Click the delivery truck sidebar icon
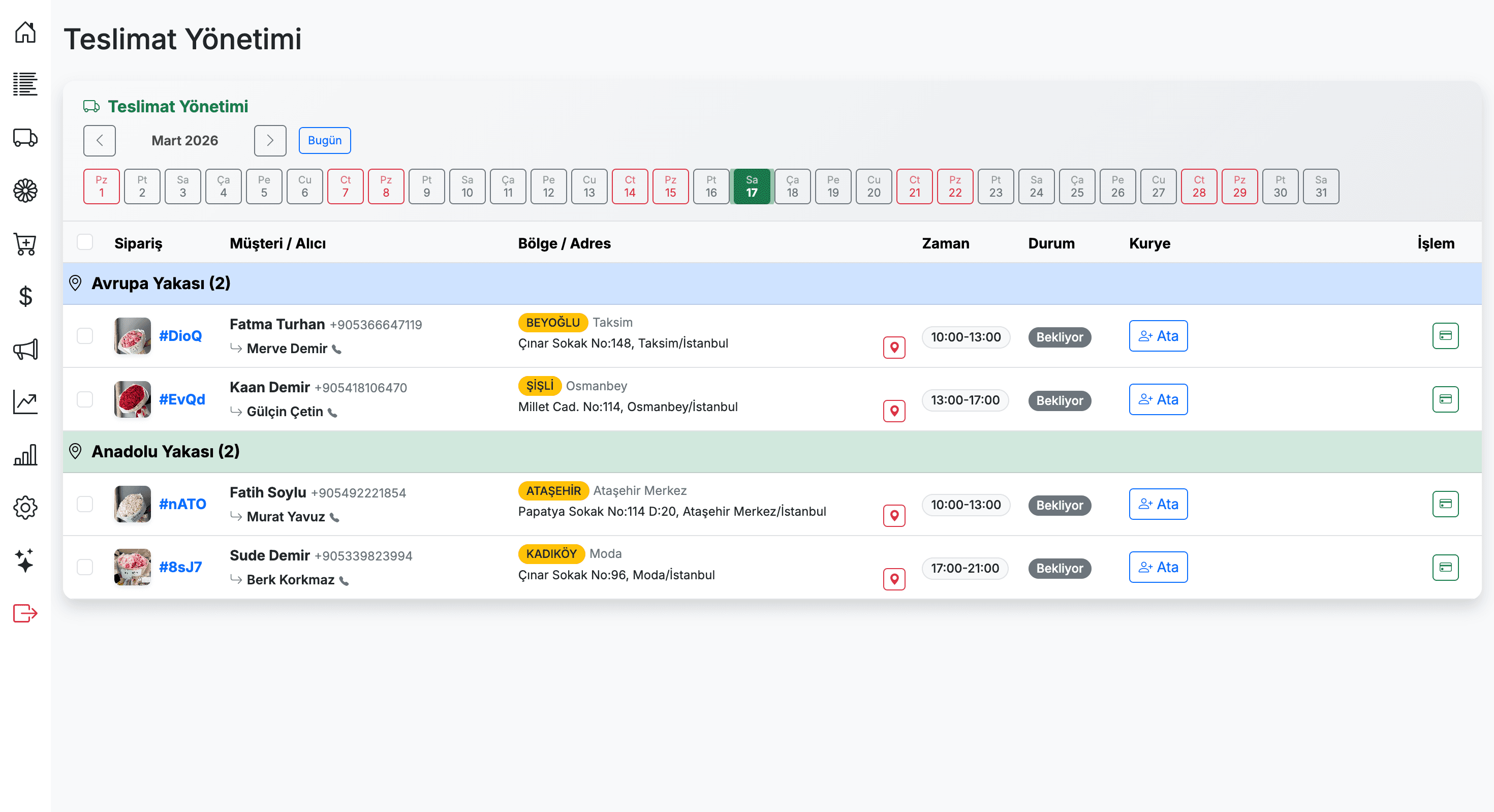This screenshot has width=1494, height=812. point(25,138)
